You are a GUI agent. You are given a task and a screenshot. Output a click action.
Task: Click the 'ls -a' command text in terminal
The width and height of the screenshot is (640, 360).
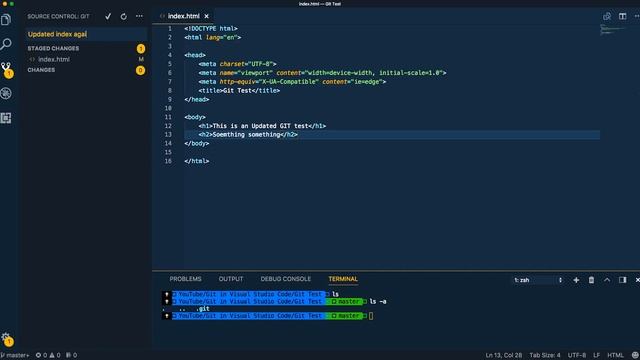click(x=378, y=302)
